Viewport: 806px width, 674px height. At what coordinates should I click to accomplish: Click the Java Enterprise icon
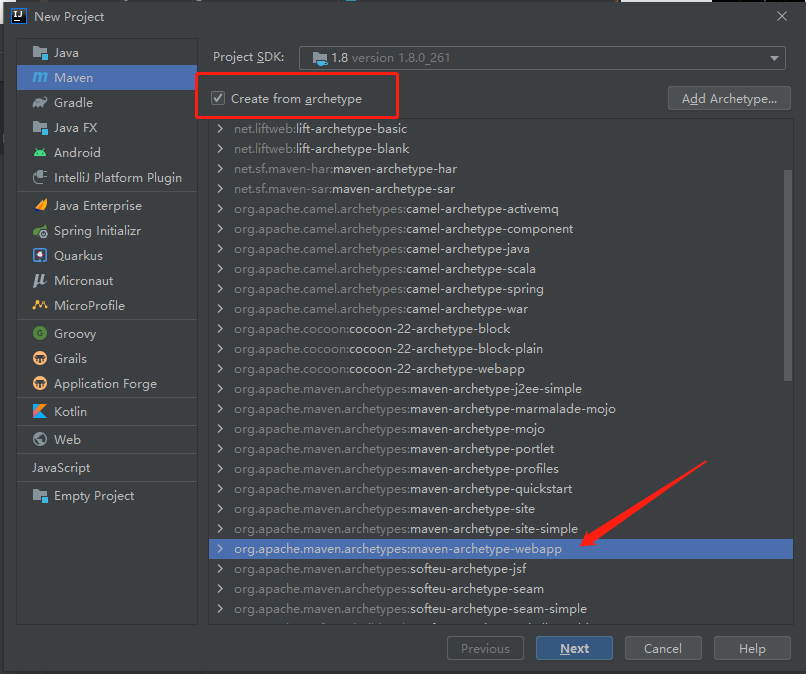pos(40,206)
